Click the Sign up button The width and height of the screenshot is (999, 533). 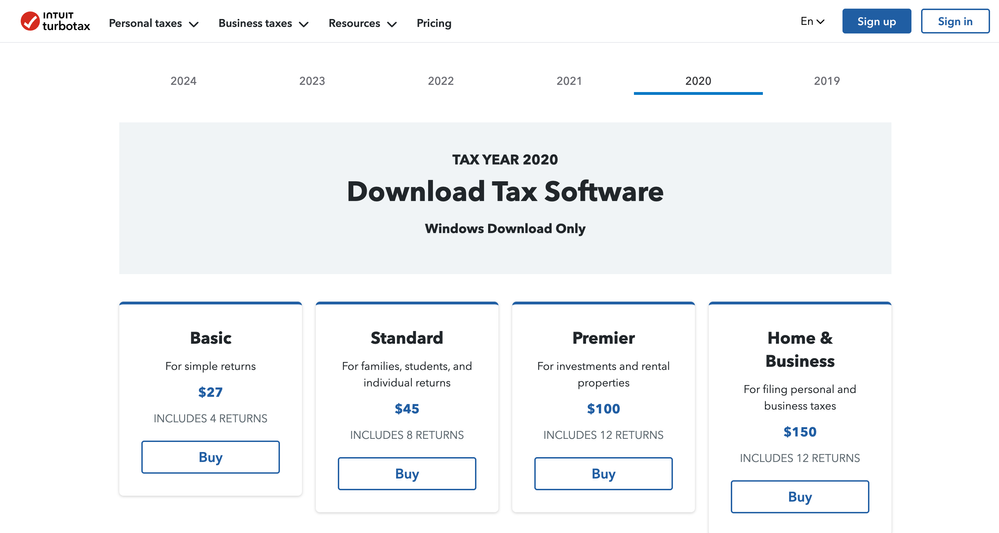(877, 22)
